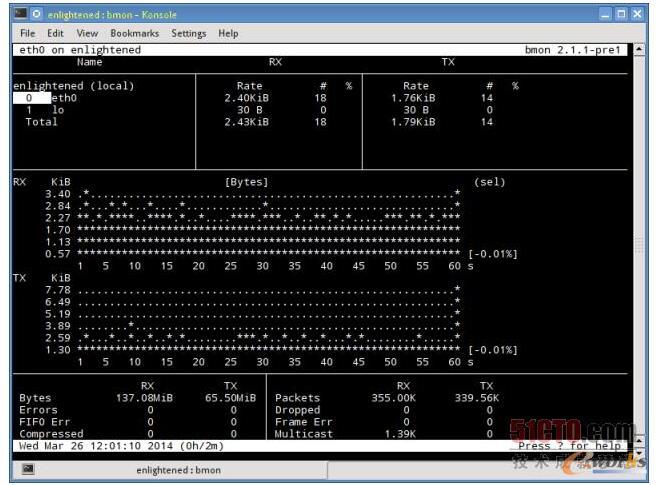Click the Frame Err row label
The height and width of the screenshot is (485, 657).
[304, 422]
